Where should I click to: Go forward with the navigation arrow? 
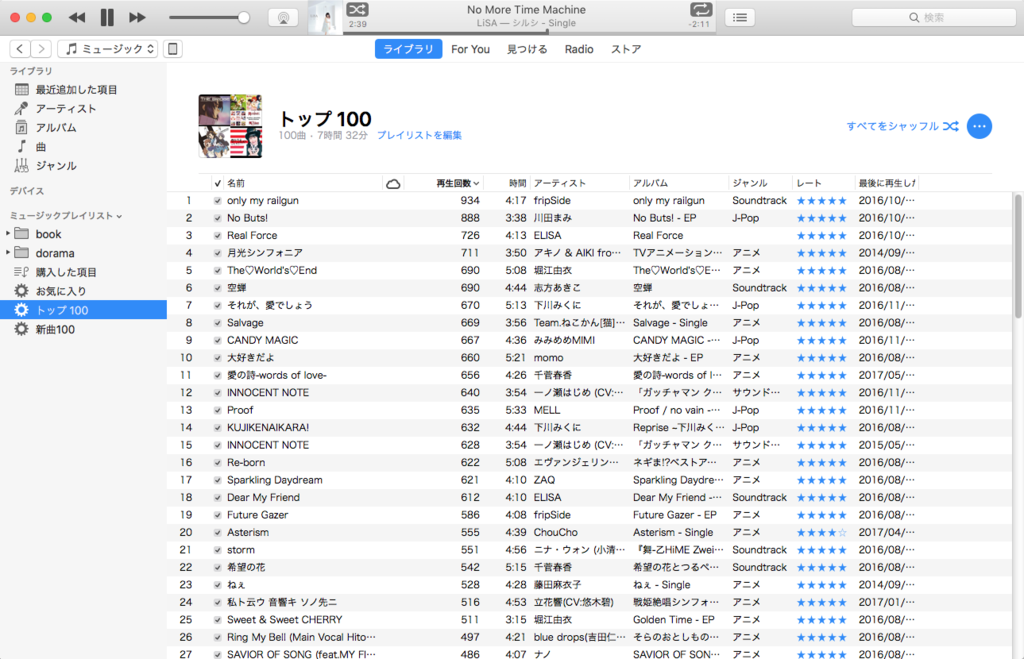(40, 49)
